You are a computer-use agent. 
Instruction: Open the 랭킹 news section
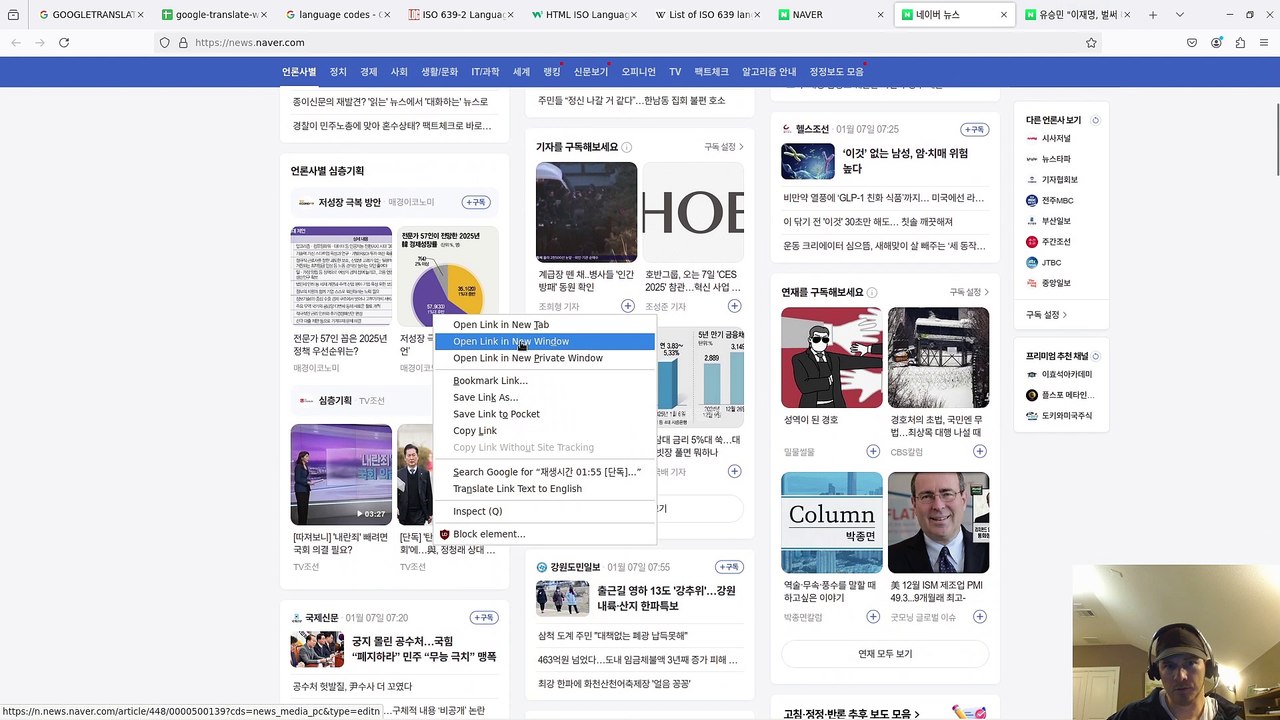552,72
